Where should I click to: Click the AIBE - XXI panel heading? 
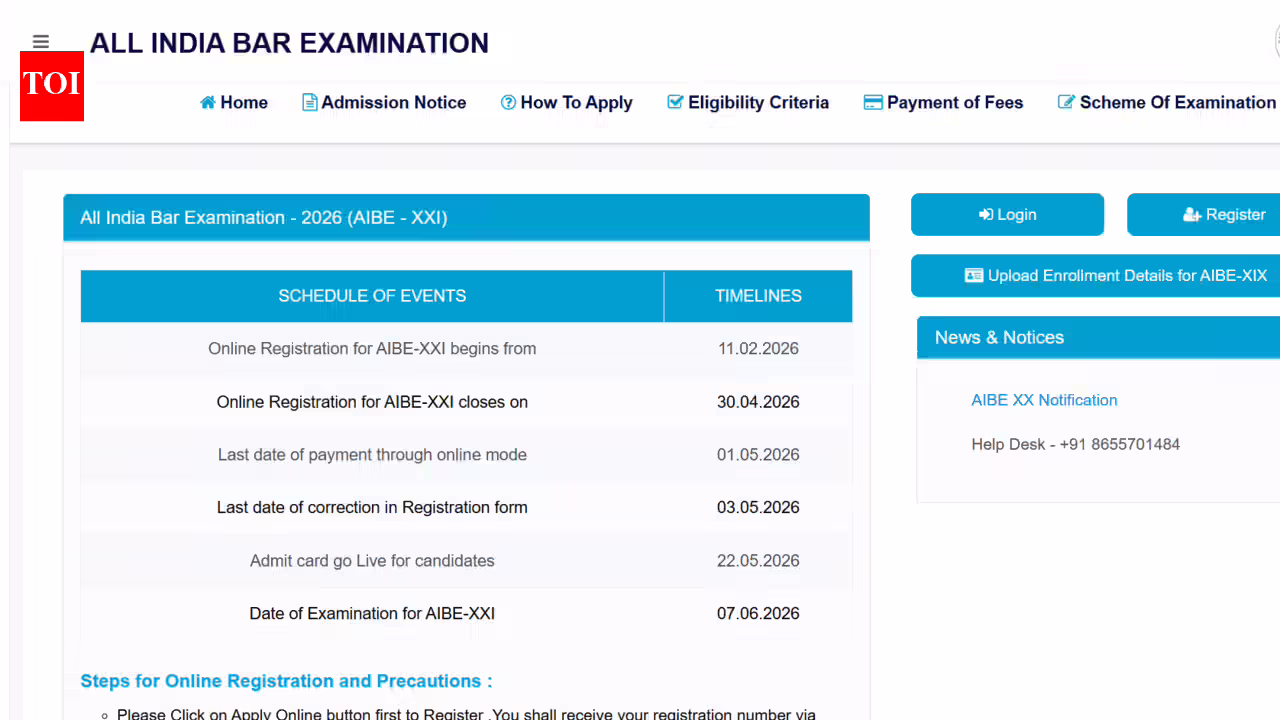click(466, 217)
